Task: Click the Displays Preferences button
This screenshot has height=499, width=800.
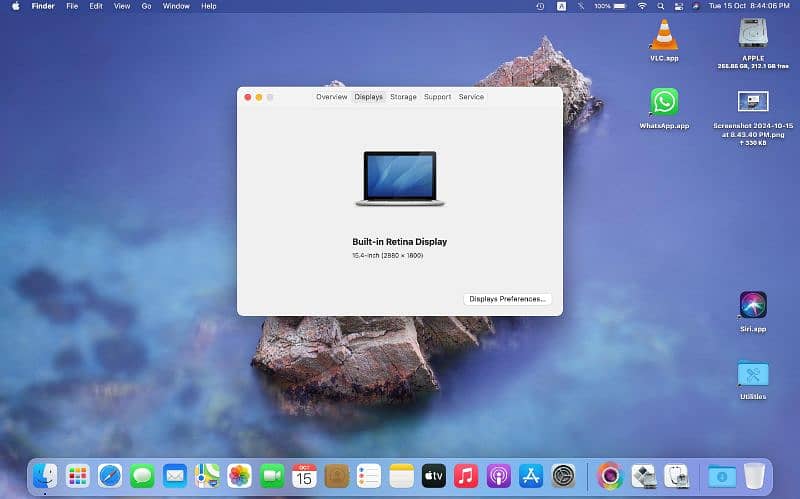Action: (x=508, y=299)
